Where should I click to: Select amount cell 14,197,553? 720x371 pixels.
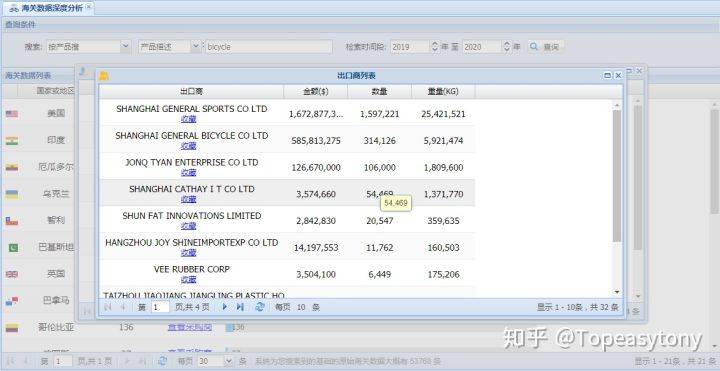click(316, 248)
